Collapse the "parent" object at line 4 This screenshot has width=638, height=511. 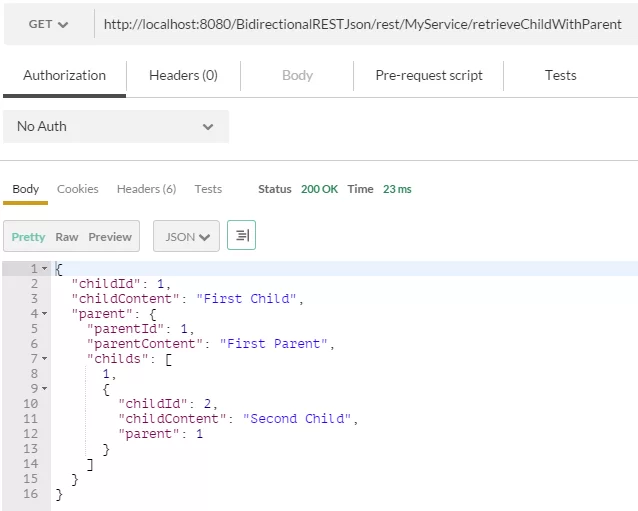coord(44,314)
